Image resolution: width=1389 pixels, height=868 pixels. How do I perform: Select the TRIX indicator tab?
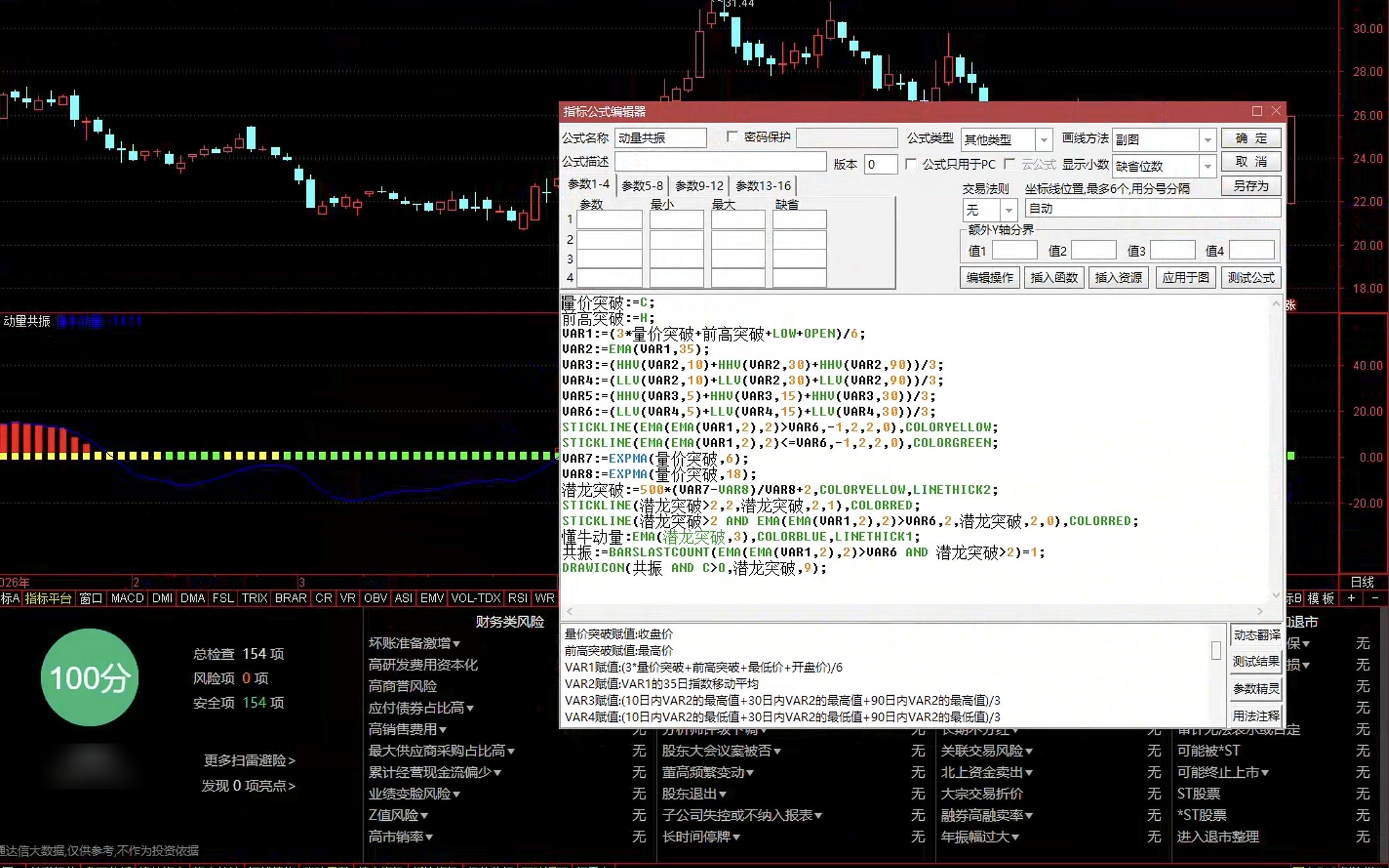coord(254,598)
